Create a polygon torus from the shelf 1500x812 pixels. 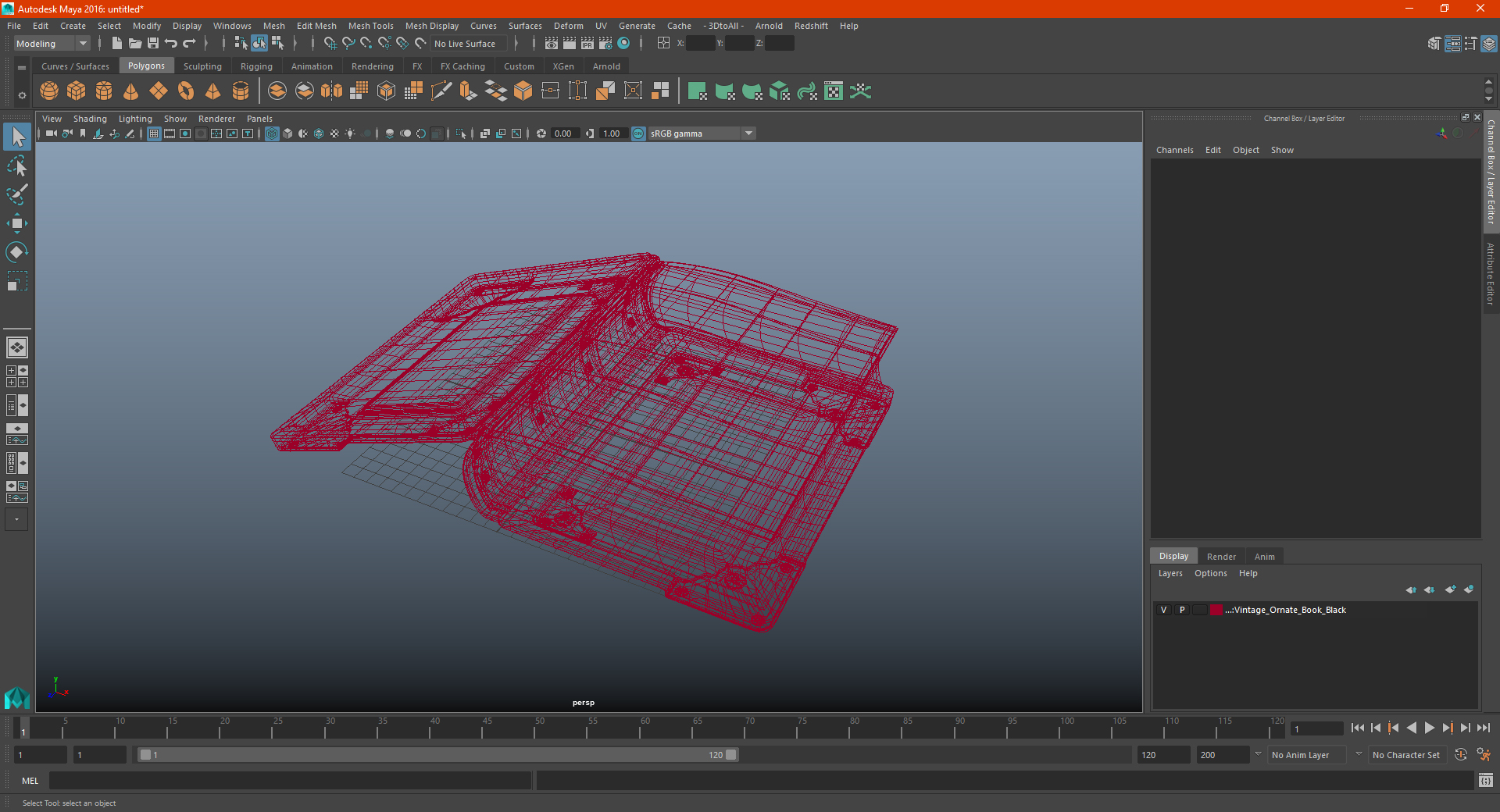pos(186,91)
